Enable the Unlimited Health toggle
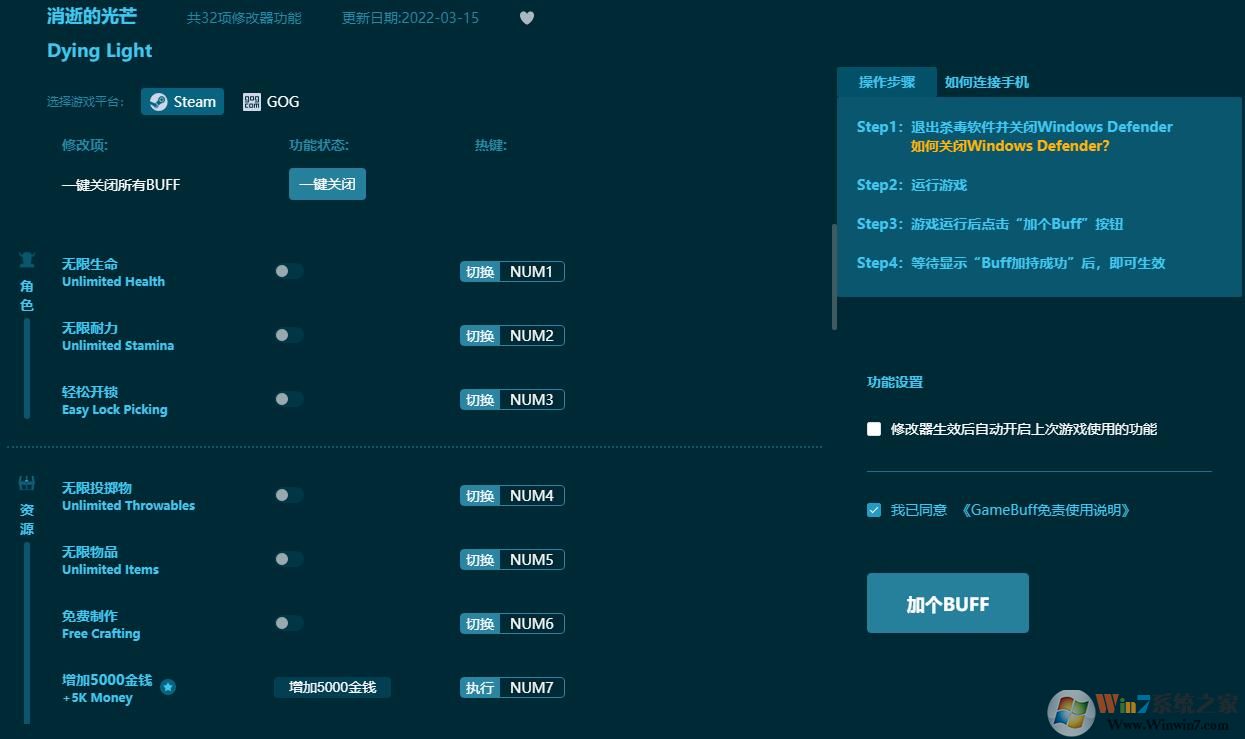The height and width of the screenshot is (739, 1245). [x=288, y=270]
